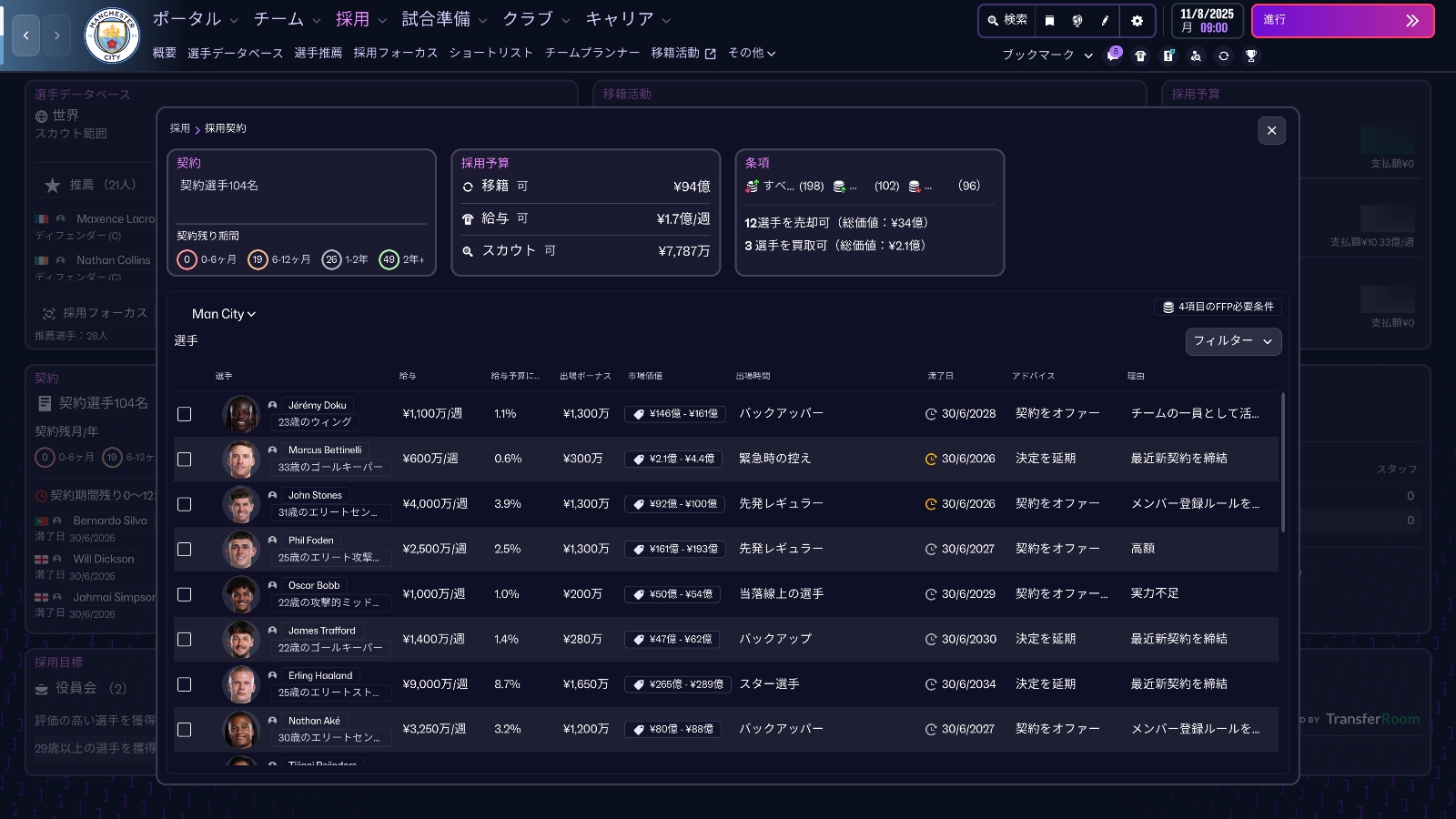Viewport: 1456px width, 819px height.
Task: Close the 採用契約 dialog
Action: (1271, 131)
